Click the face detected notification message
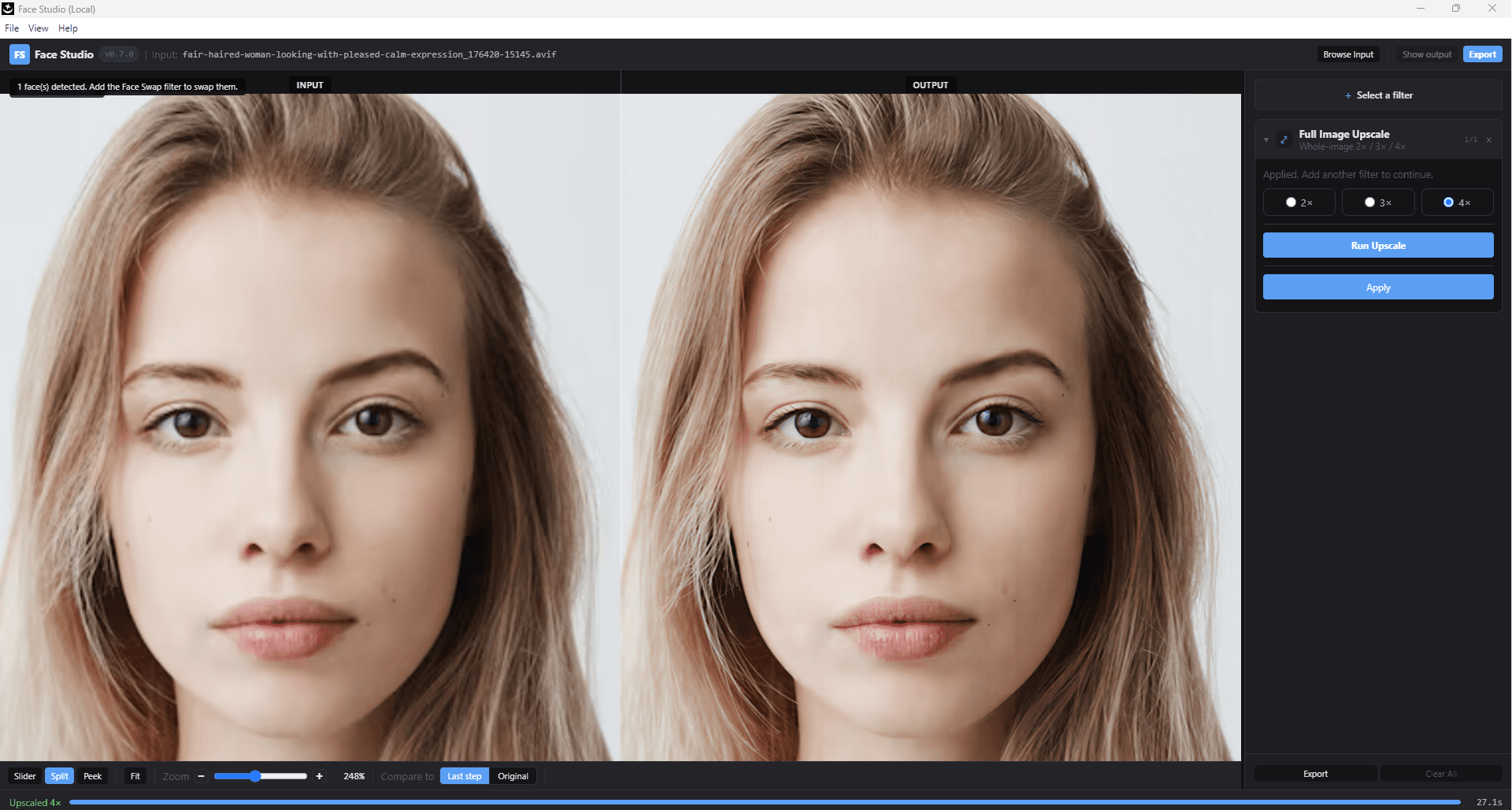 pyautogui.click(x=128, y=87)
